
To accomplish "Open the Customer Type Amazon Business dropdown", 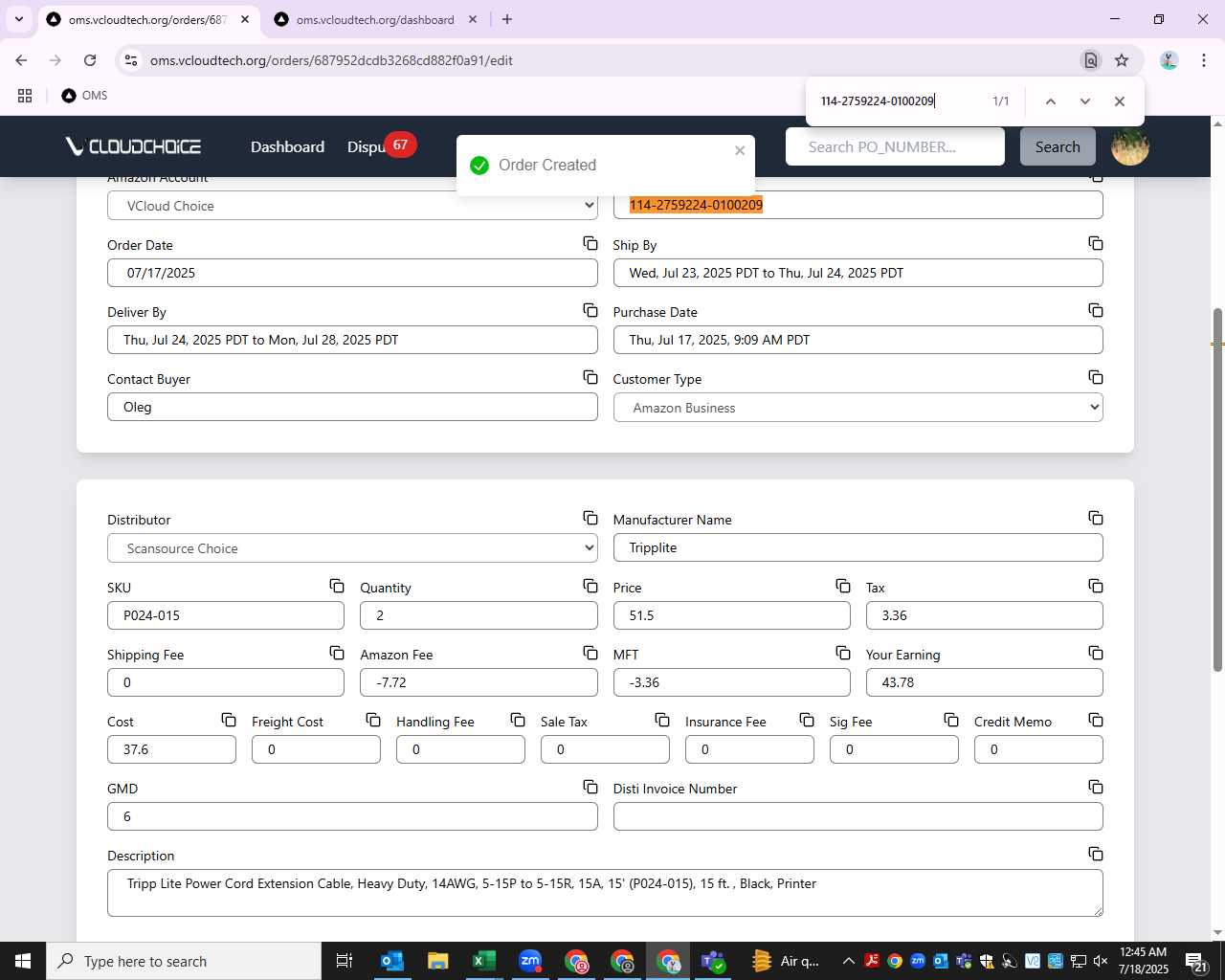I will point(857,408).
